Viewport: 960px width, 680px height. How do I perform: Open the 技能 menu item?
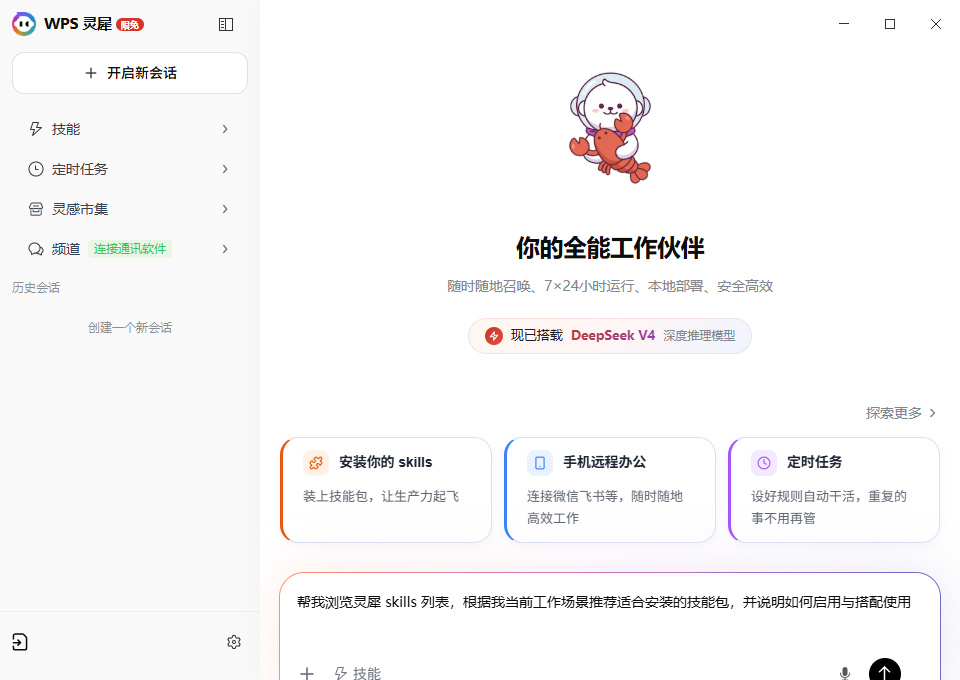pos(130,129)
